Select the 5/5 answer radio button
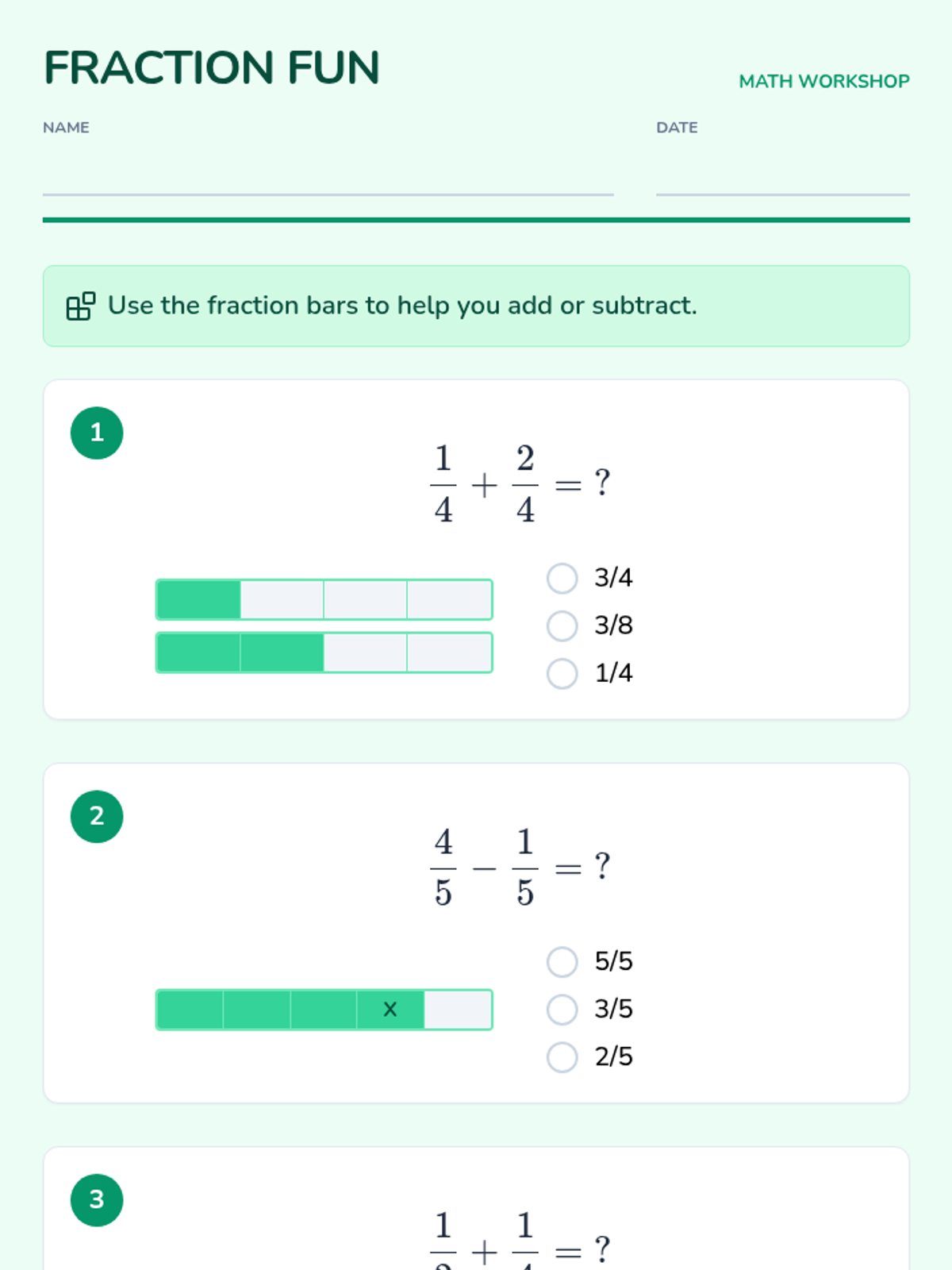Image resolution: width=952 pixels, height=1270 pixels. 562,961
